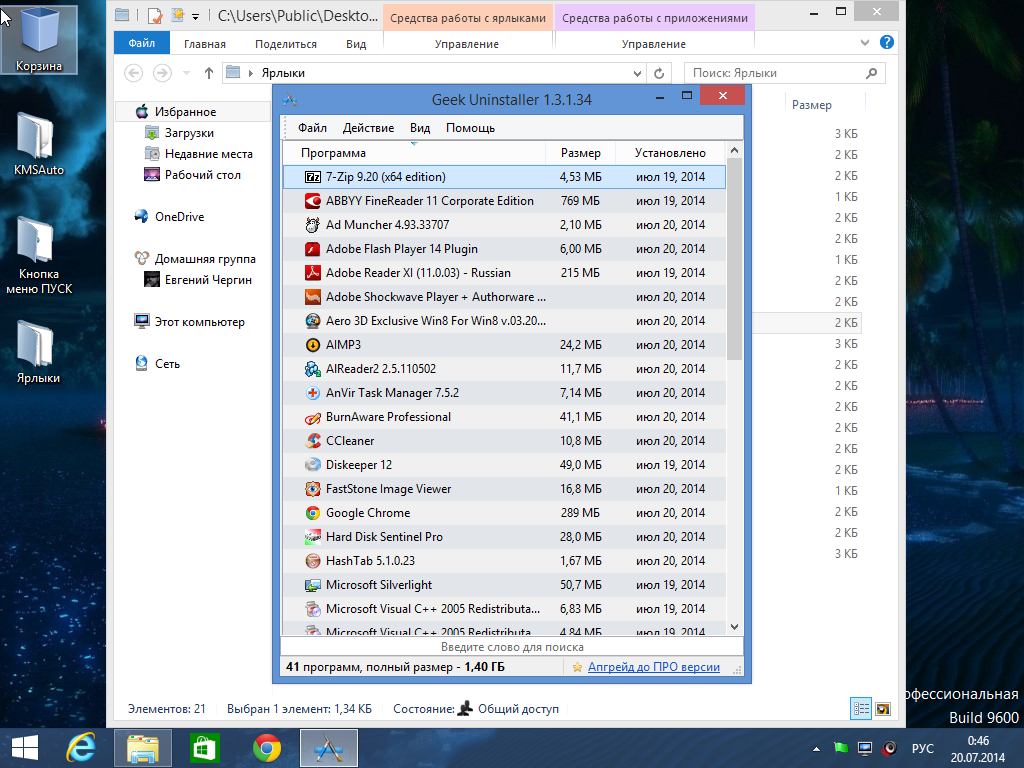Select Этот компьютер in navigation pane

[x=199, y=322]
